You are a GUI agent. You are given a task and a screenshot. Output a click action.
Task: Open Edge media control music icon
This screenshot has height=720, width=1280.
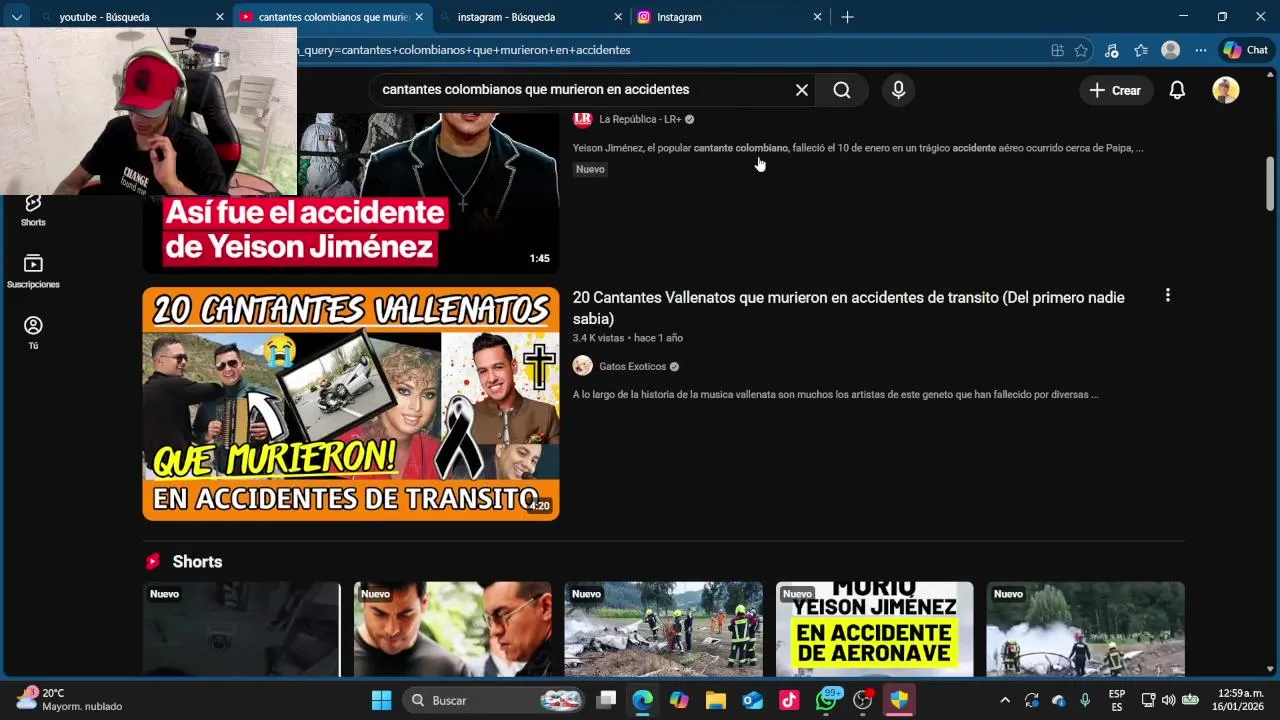1112,50
